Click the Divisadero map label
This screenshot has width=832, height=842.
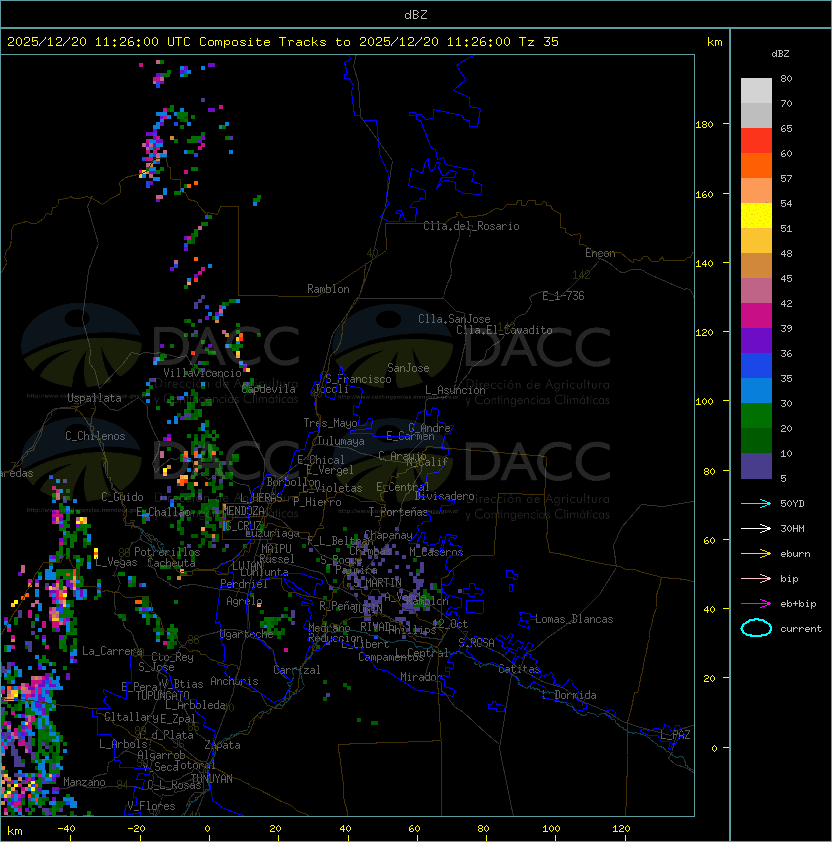coord(445,496)
